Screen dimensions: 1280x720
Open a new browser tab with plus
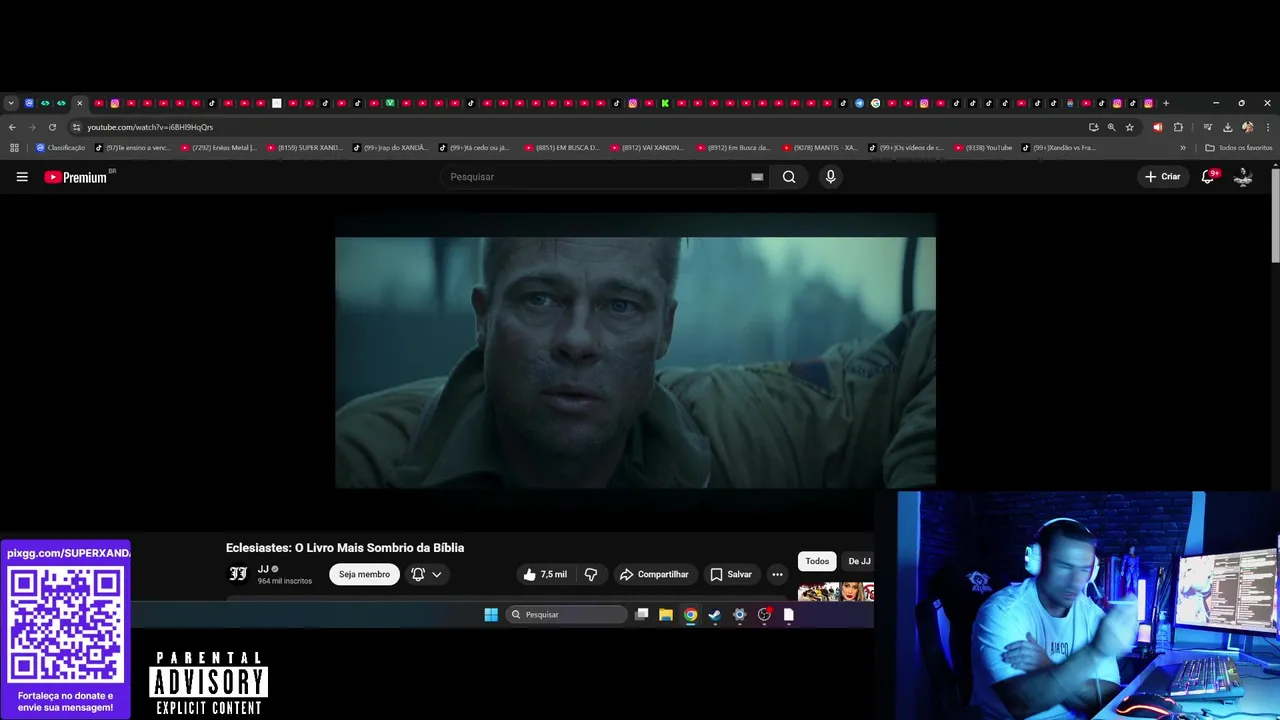pyautogui.click(x=1166, y=103)
